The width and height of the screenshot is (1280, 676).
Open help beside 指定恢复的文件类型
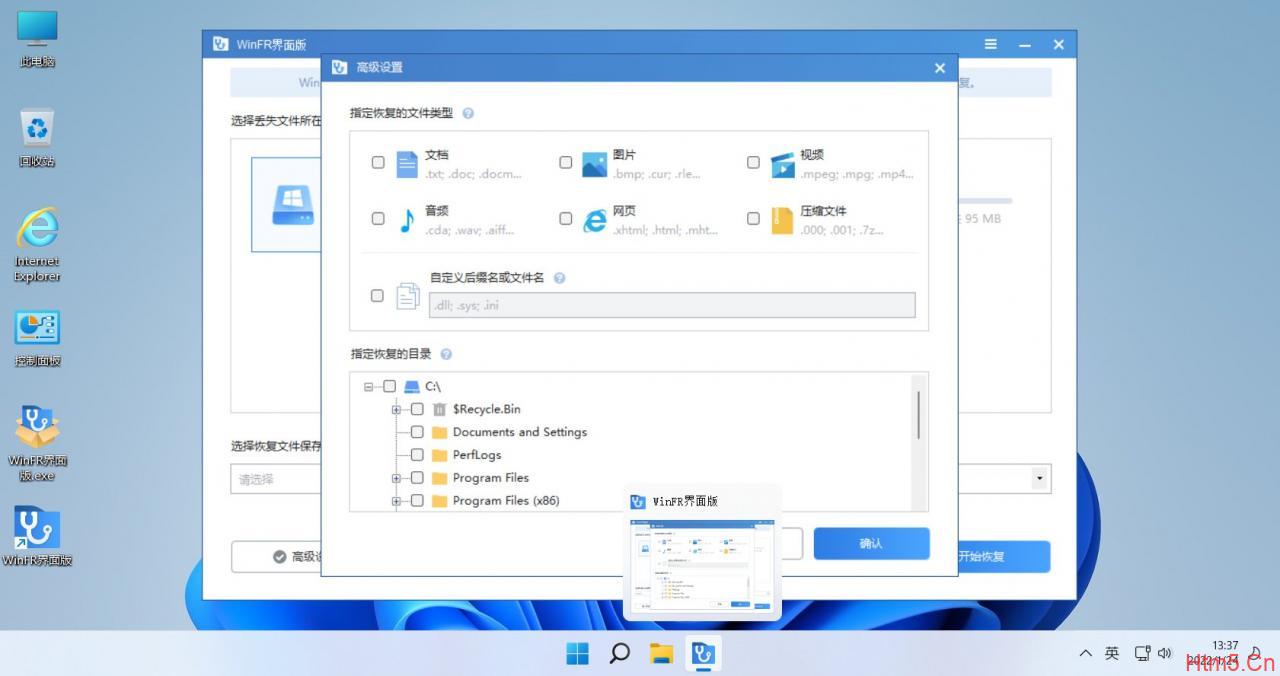[468, 114]
